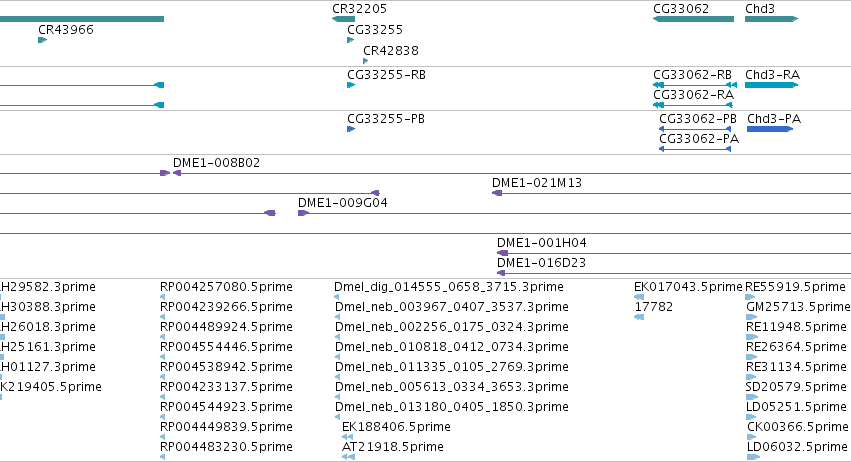
Task: Select the SD20579.5prime feature label
Action: pyautogui.click(x=796, y=387)
